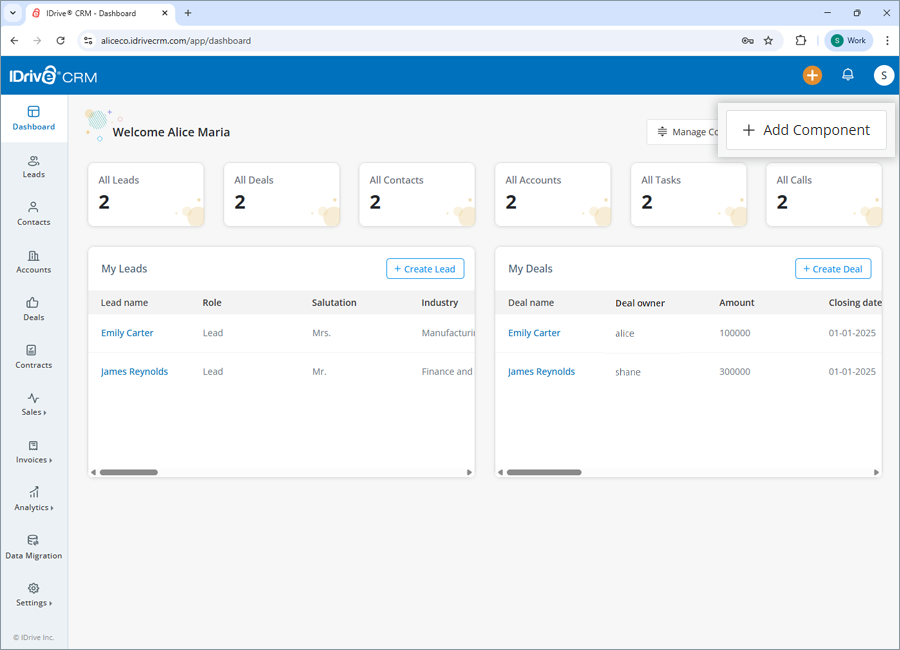Screen dimensions: 900x650
Task: Click the Create Lead button
Action: 425,268
